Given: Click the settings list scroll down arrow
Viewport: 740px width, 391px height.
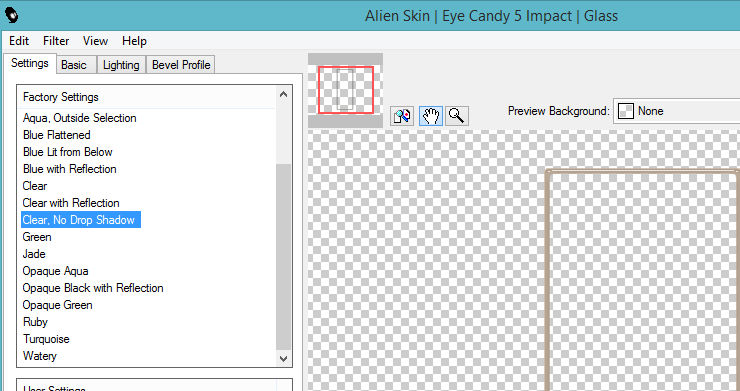Looking at the screenshot, I should [283, 358].
